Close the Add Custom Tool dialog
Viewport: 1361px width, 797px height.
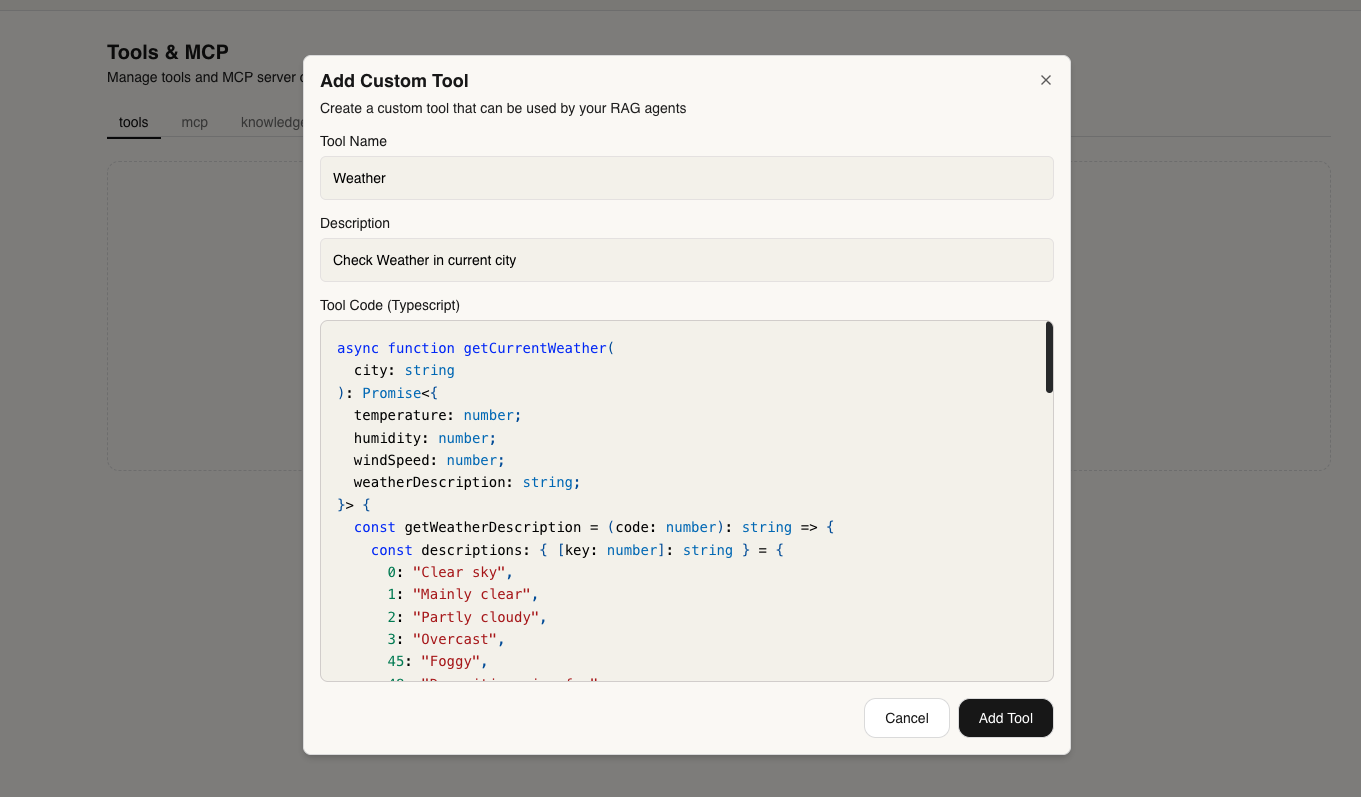[1045, 80]
